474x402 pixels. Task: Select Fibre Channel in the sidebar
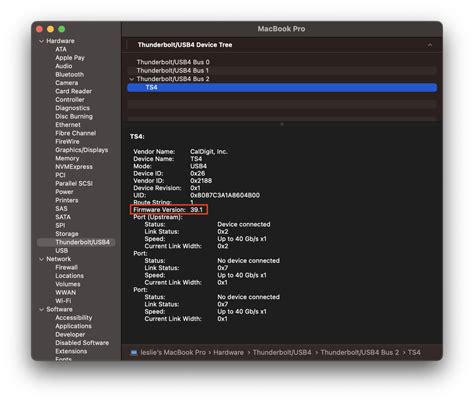(x=76, y=133)
